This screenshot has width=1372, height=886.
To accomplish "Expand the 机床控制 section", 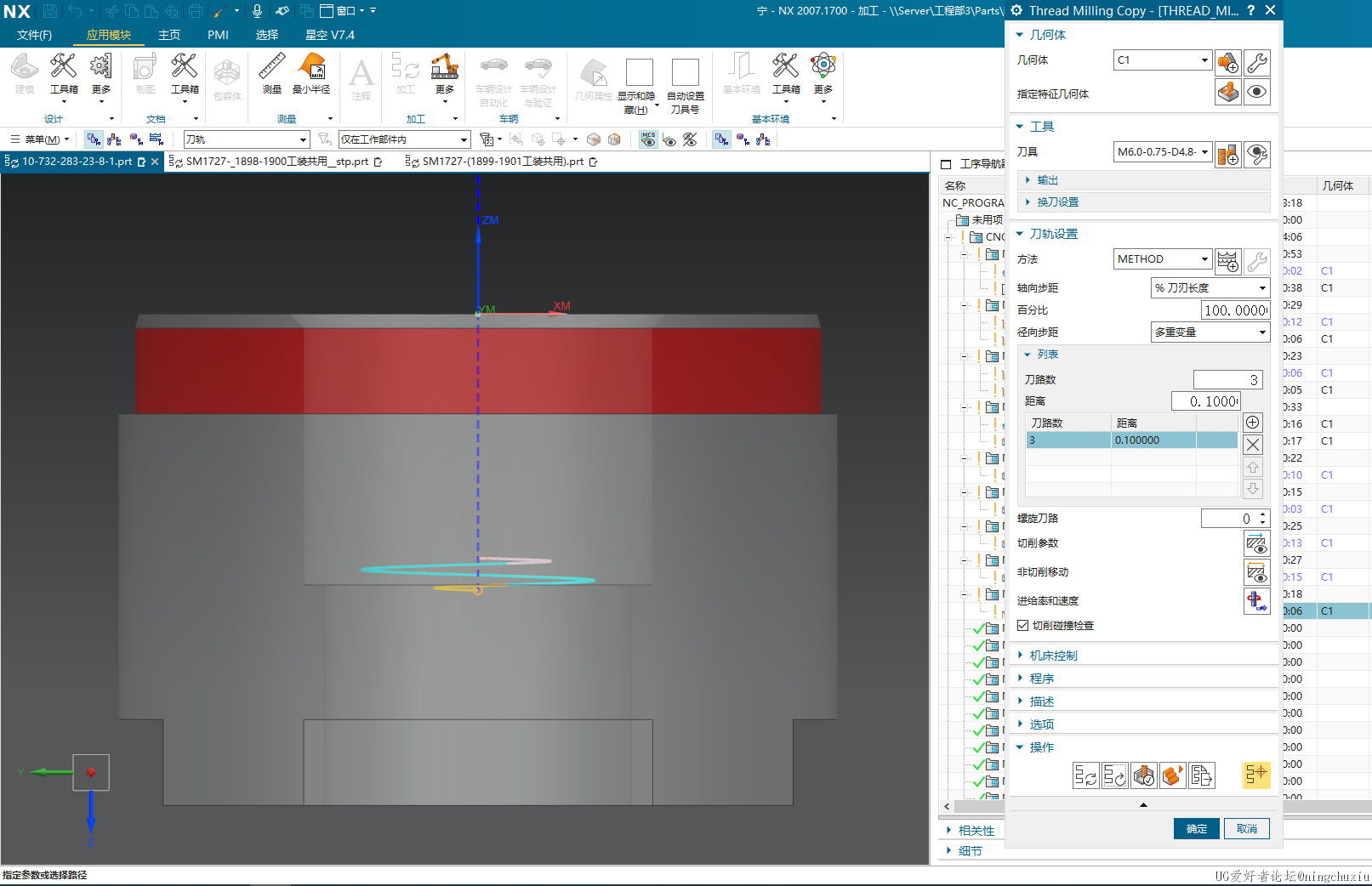I will (x=1144, y=656).
